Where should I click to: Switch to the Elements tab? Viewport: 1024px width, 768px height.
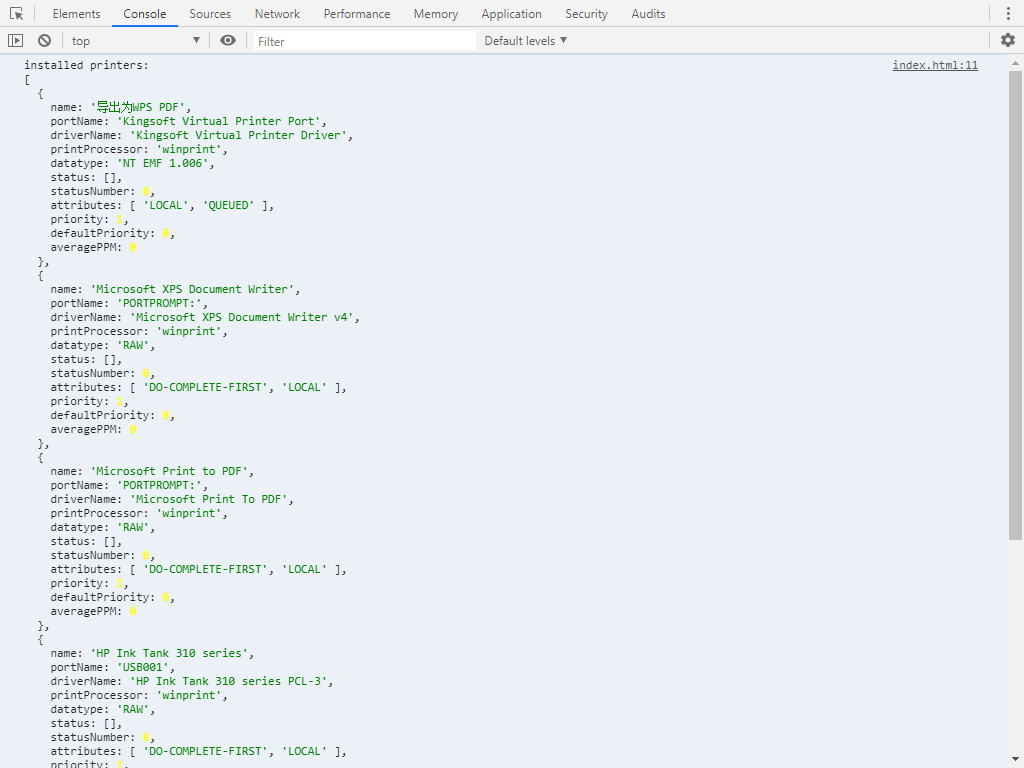pos(76,14)
